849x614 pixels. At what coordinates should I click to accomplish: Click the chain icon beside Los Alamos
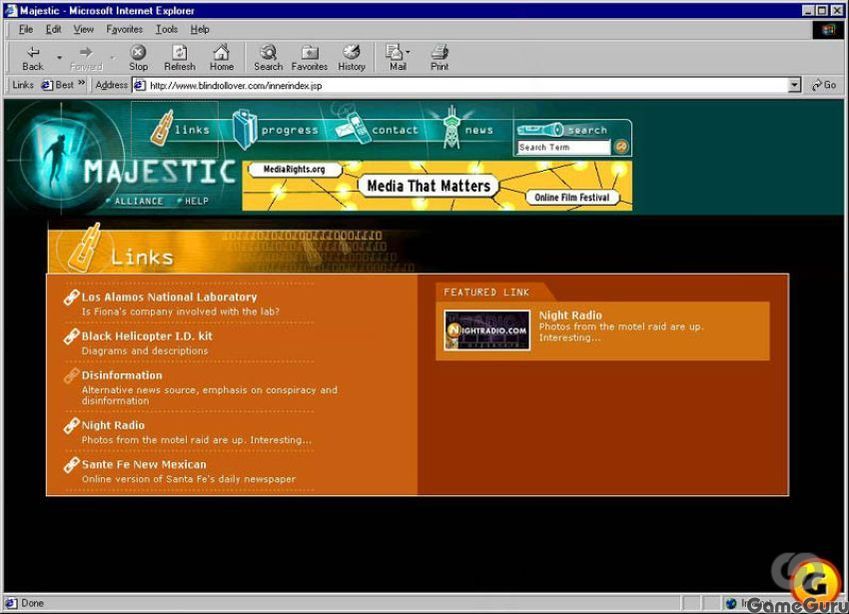pos(71,297)
